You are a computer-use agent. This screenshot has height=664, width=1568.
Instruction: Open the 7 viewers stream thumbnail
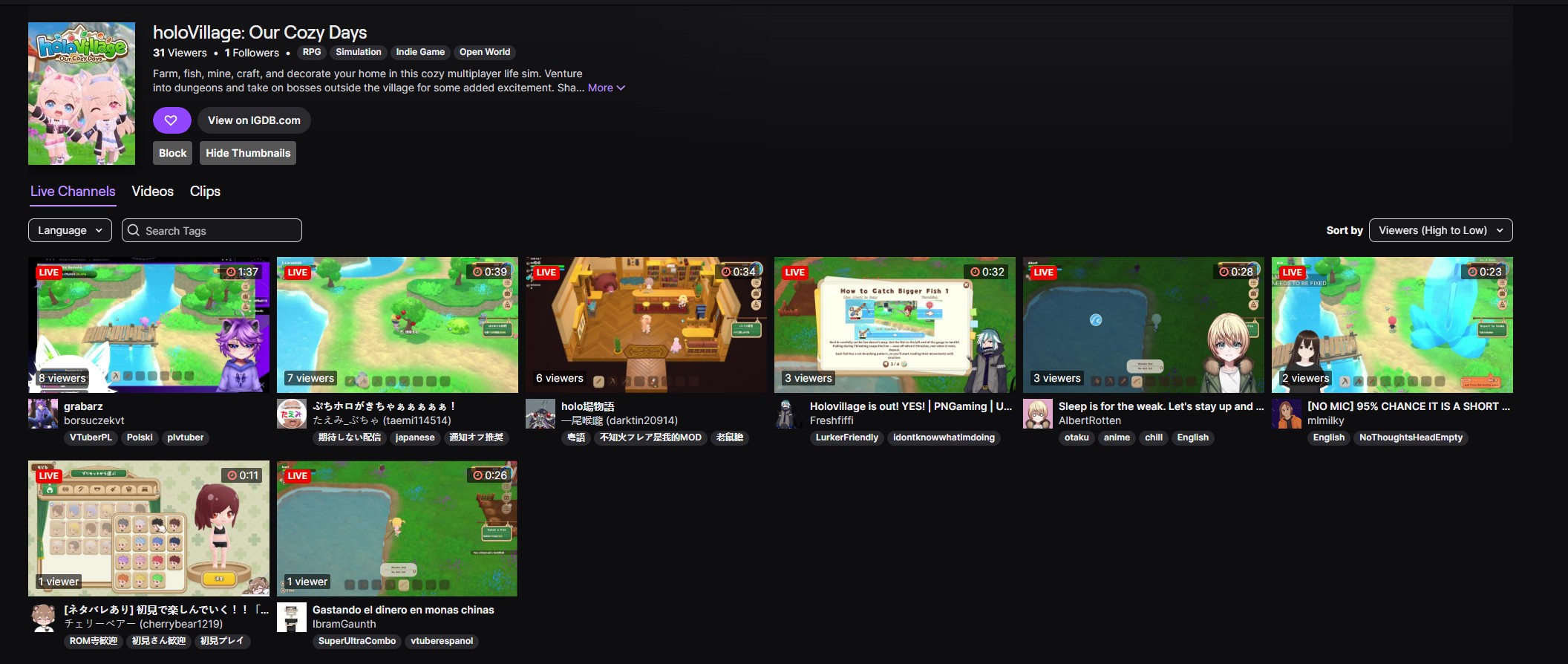point(397,325)
